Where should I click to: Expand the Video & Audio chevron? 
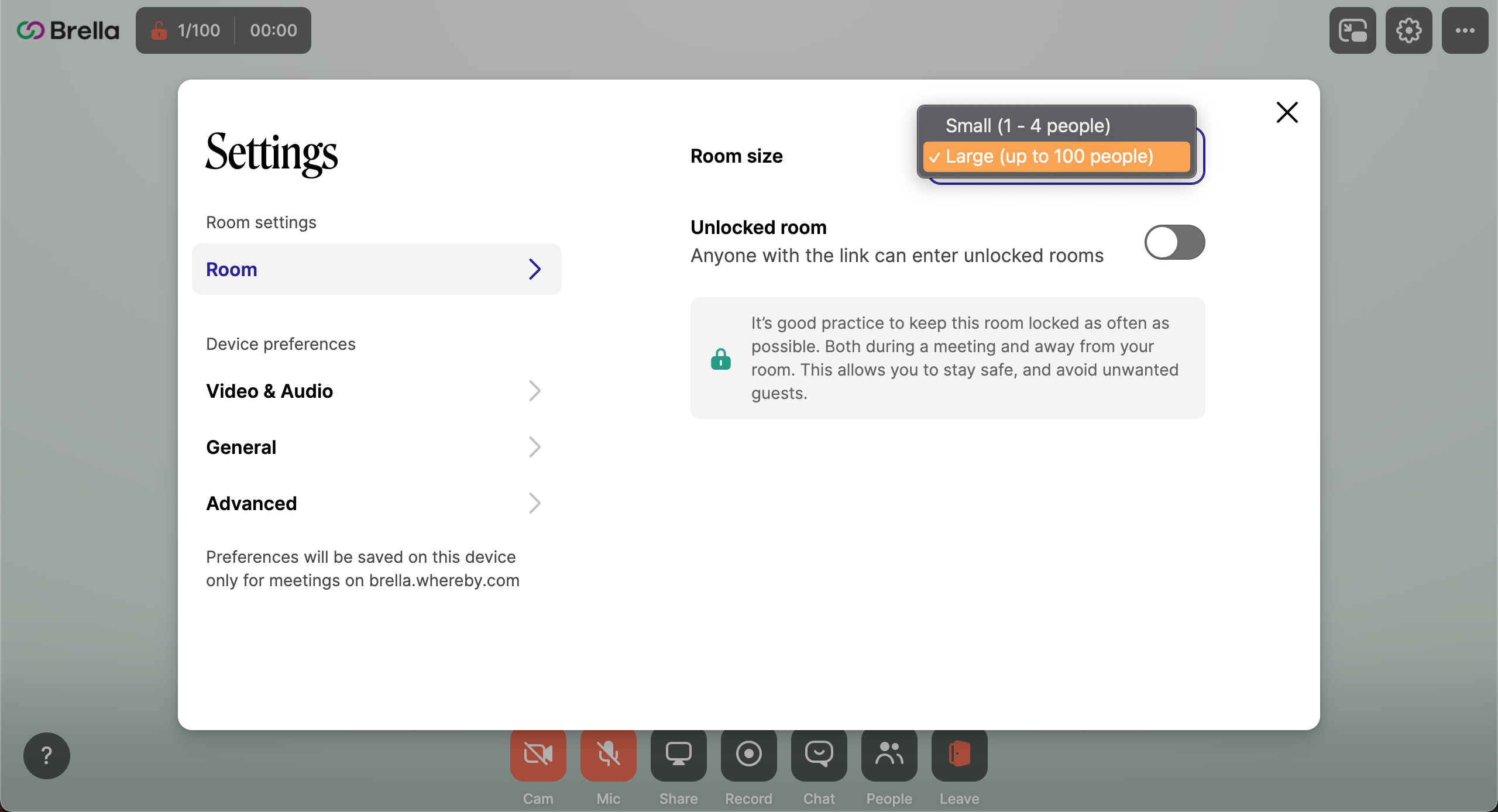click(534, 391)
